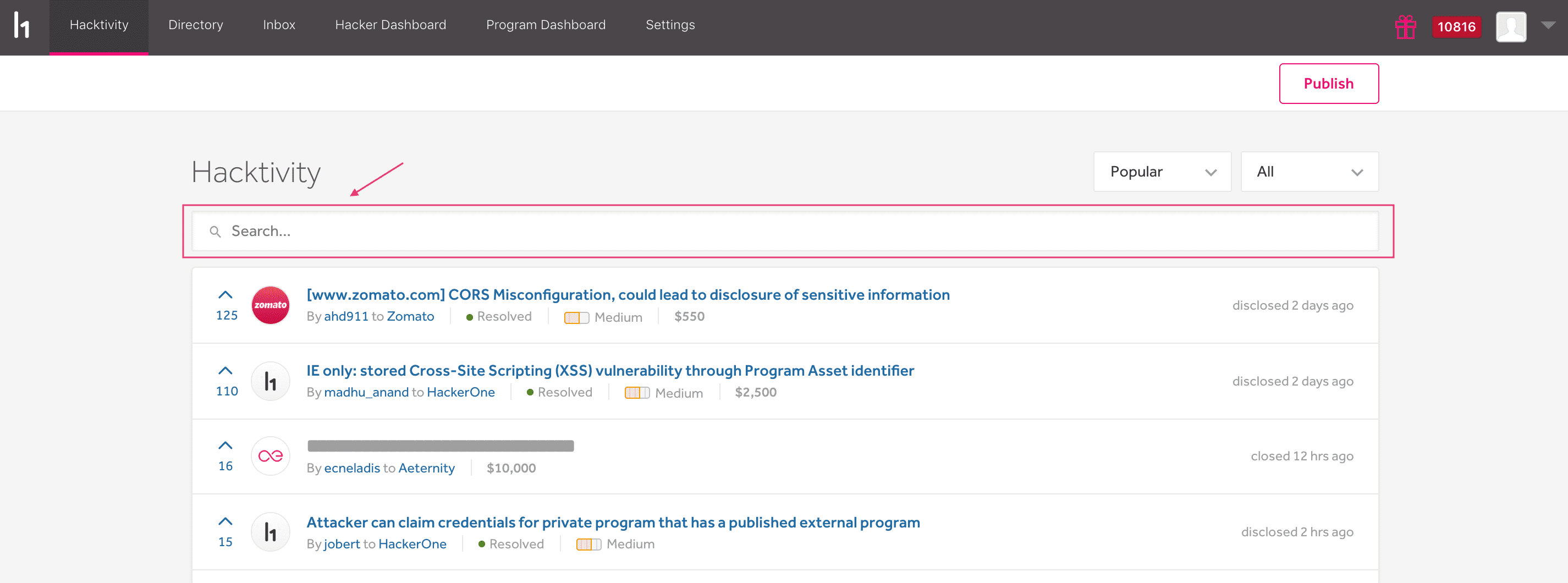Click the 10816 notification badge
Screen dimensions: 1568x583
point(1456,27)
